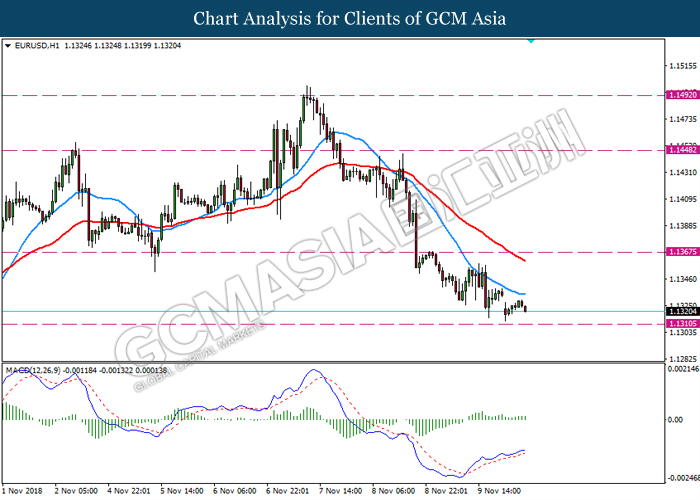Select the 1.14310 value on the price axis
700x500 pixels.
point(683,172)
